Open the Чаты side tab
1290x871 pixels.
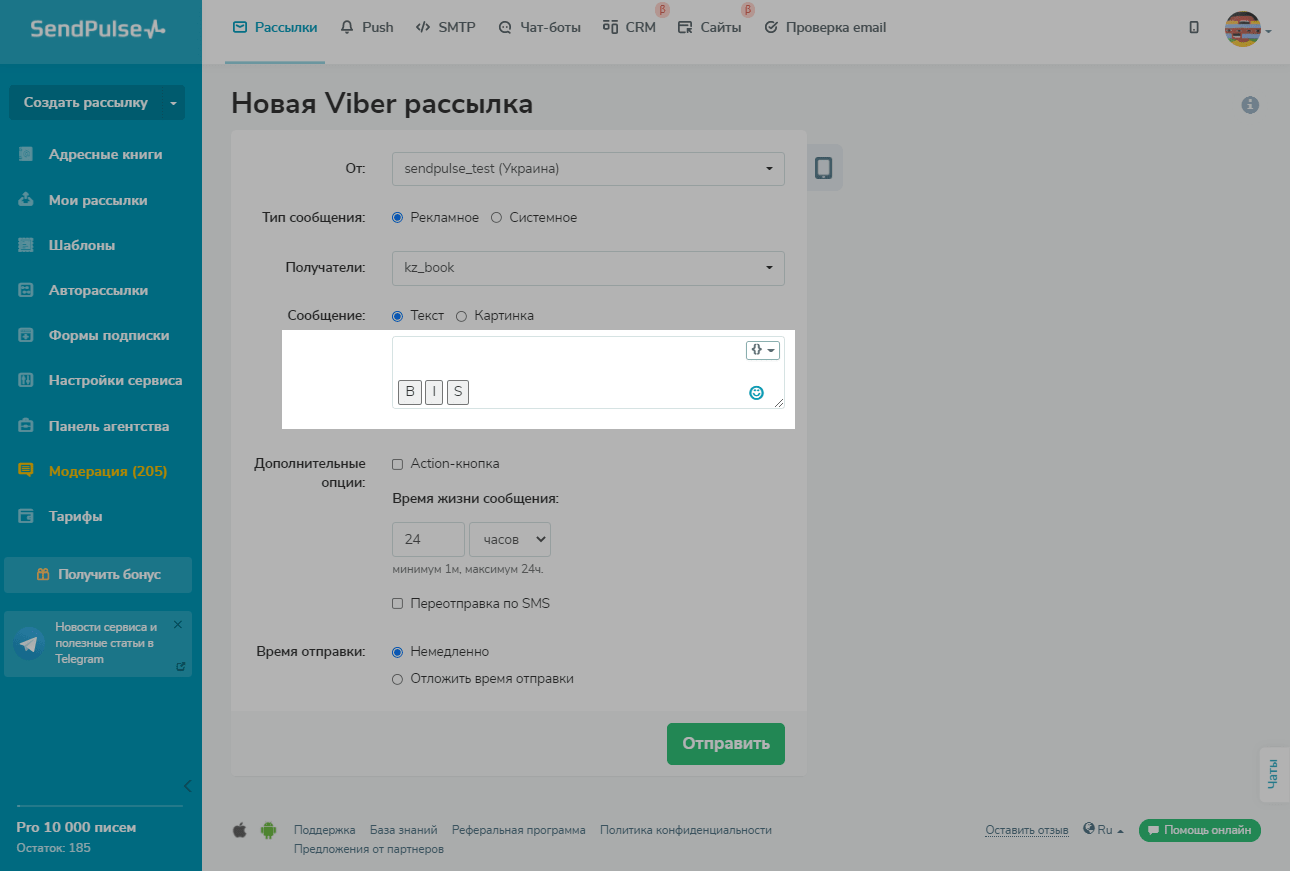[1273, 775]
